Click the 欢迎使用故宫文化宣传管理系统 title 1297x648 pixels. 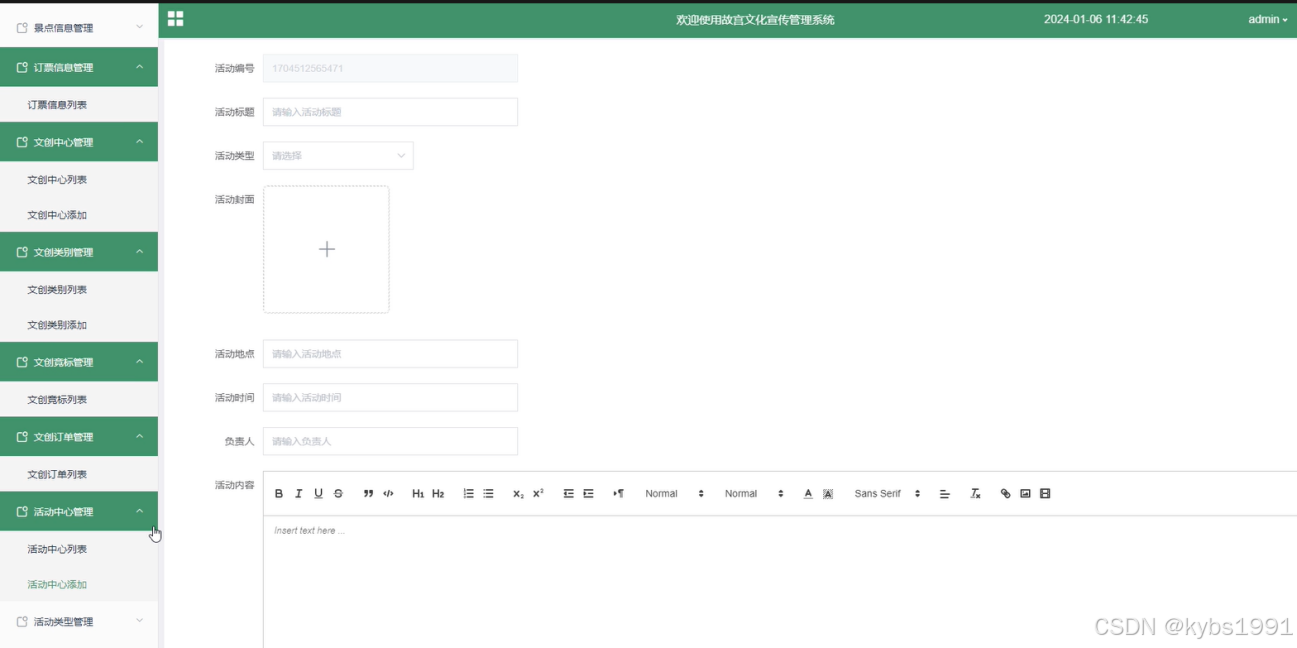(755, 19)
